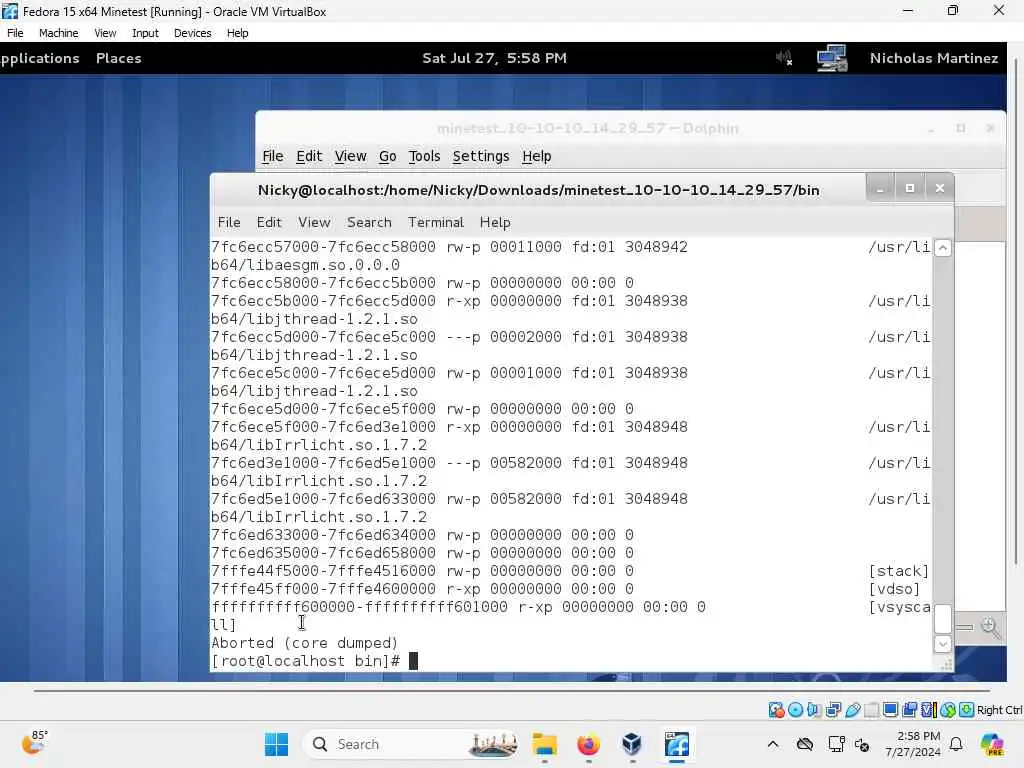Open VirtualBox Devices menu
1024x768 pixels.
point(192,33)
